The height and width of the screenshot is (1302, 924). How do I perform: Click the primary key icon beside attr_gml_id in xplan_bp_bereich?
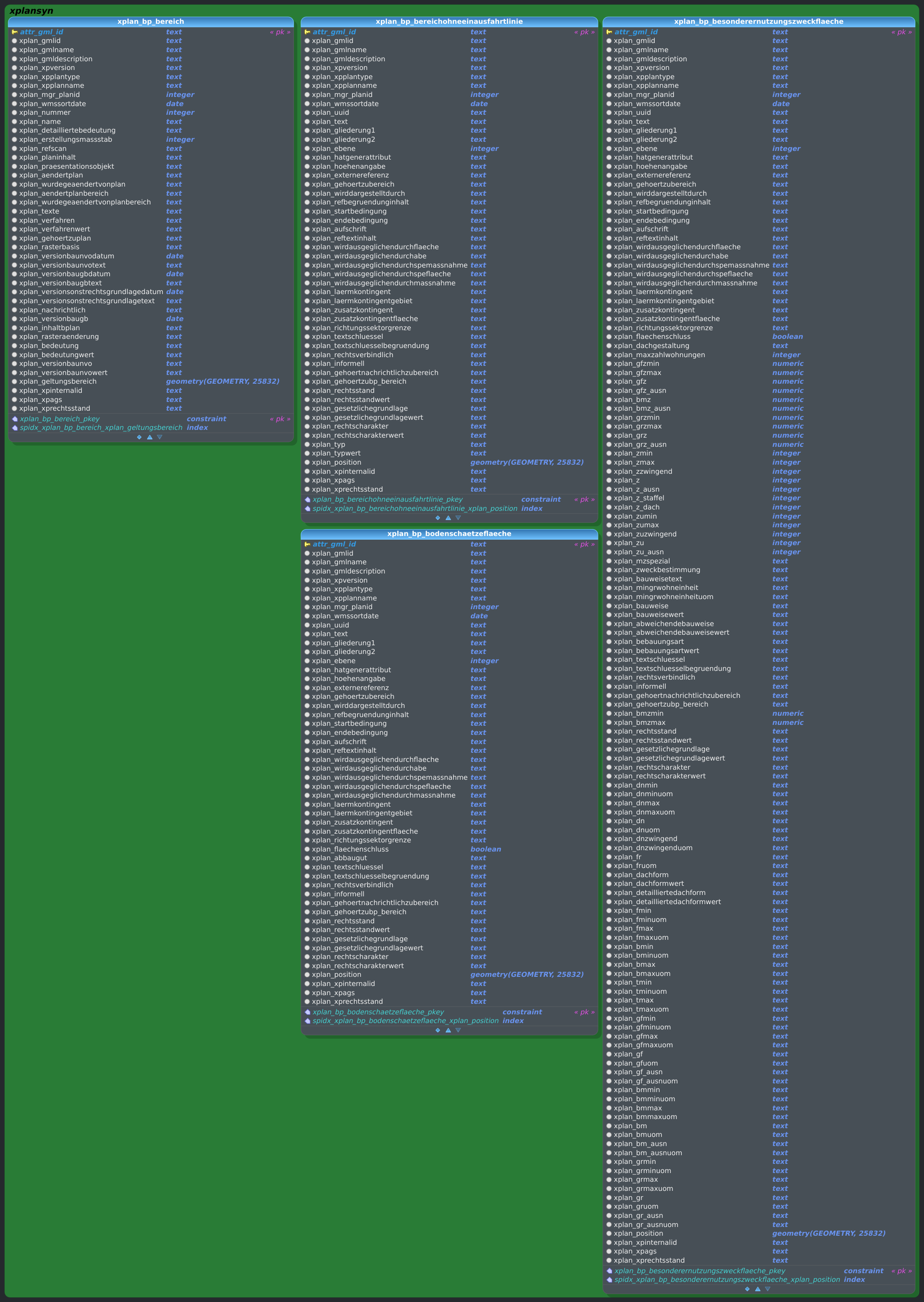click(x=16, y=32)
